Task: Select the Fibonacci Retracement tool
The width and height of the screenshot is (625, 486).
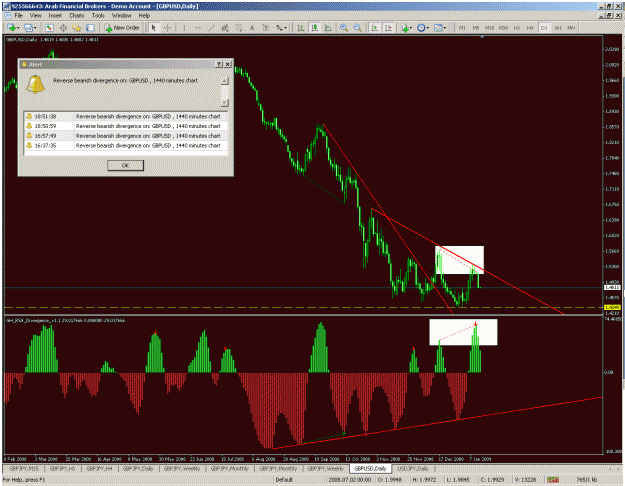Action: point(238,28)
